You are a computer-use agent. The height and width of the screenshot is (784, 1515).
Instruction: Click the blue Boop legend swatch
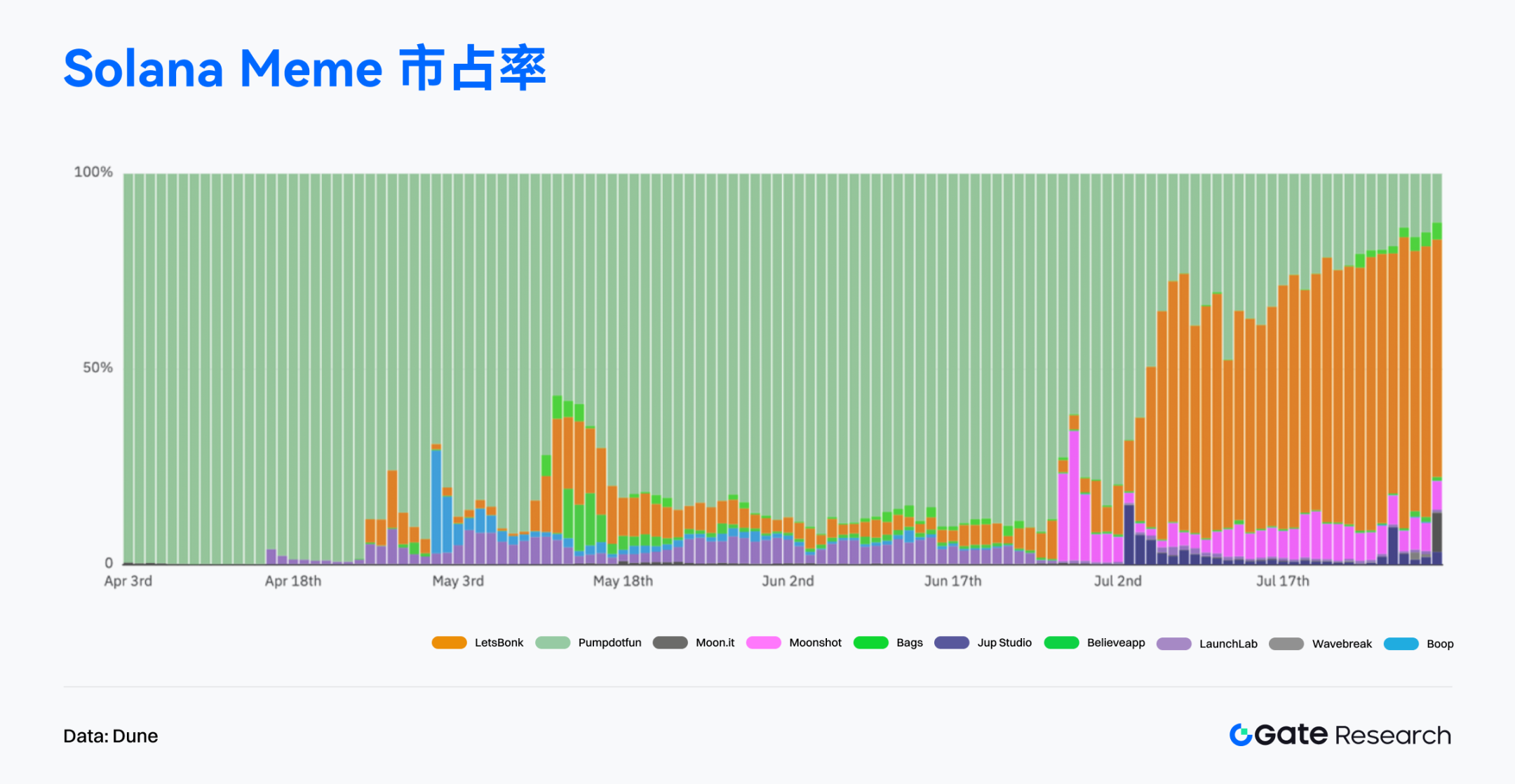1401,644
